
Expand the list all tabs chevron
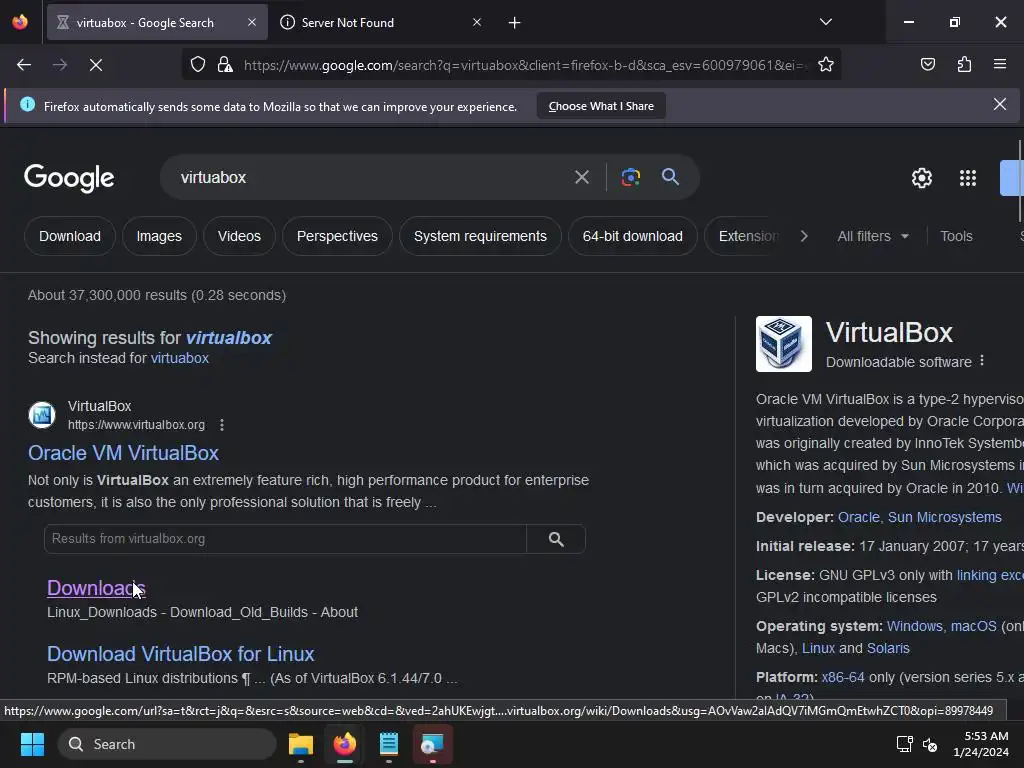tap(825, 22)
